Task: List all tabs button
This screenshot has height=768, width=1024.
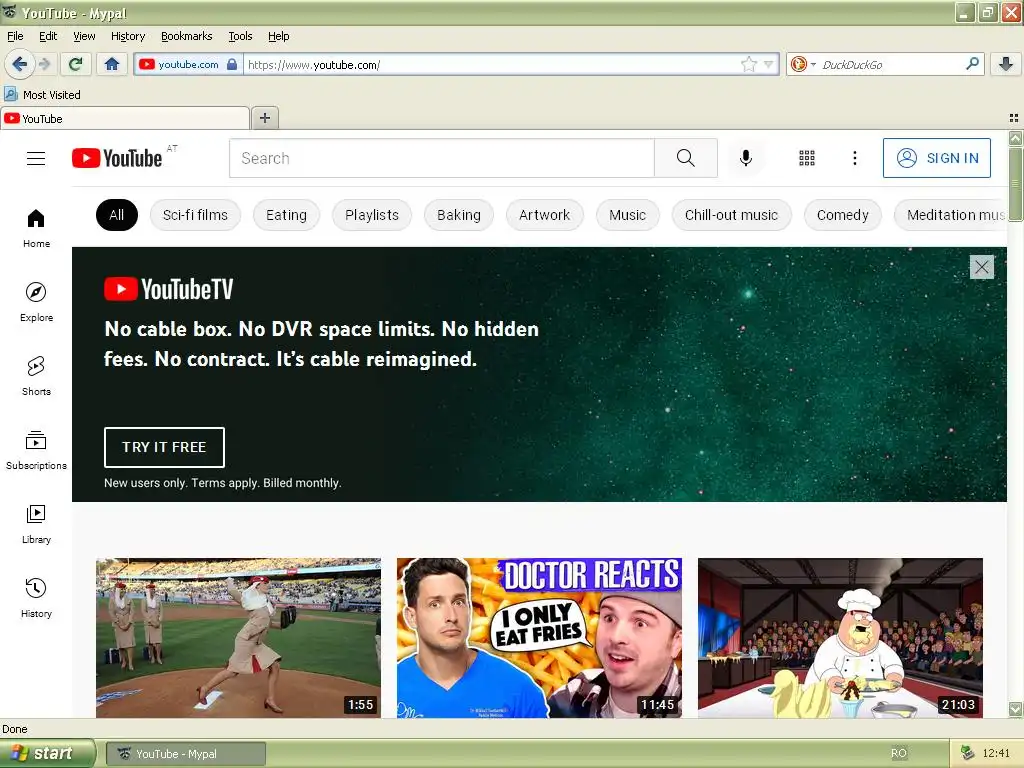Action: click(1014, 118)
